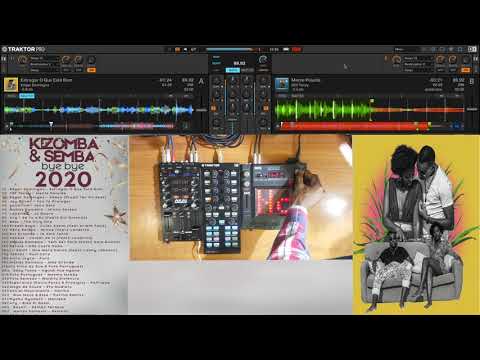Click the cue marker above Deck B waveform
The width and height of the screenshot is (480, 360).
[x=372, y=100]
